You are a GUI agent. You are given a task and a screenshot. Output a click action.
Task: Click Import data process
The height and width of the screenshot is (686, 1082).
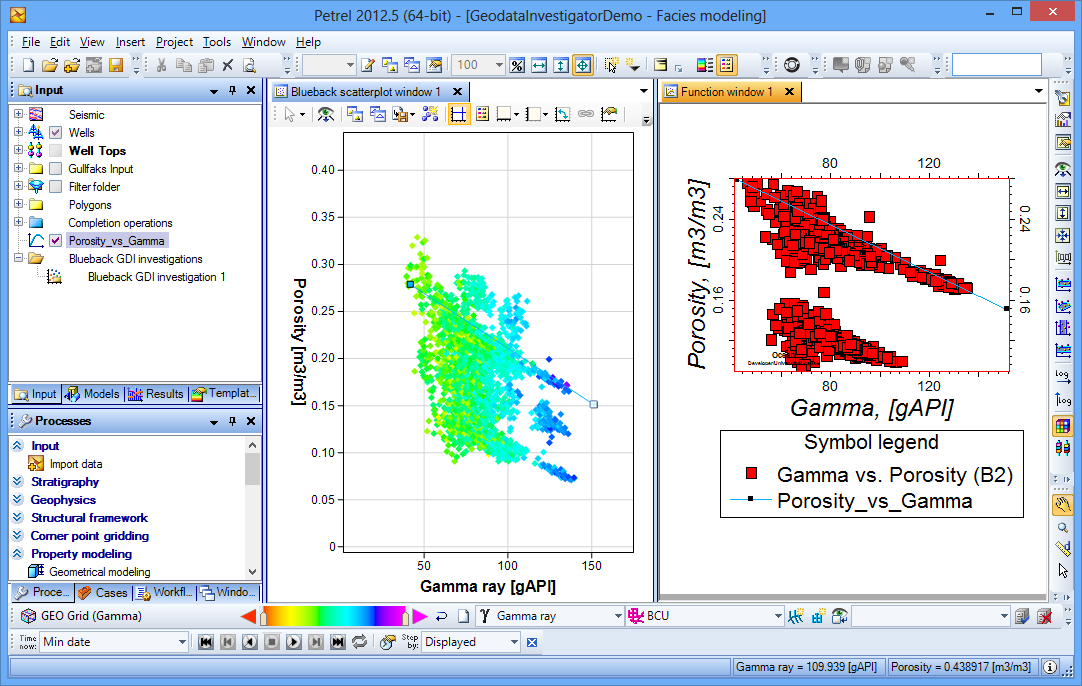coord(76,464)
